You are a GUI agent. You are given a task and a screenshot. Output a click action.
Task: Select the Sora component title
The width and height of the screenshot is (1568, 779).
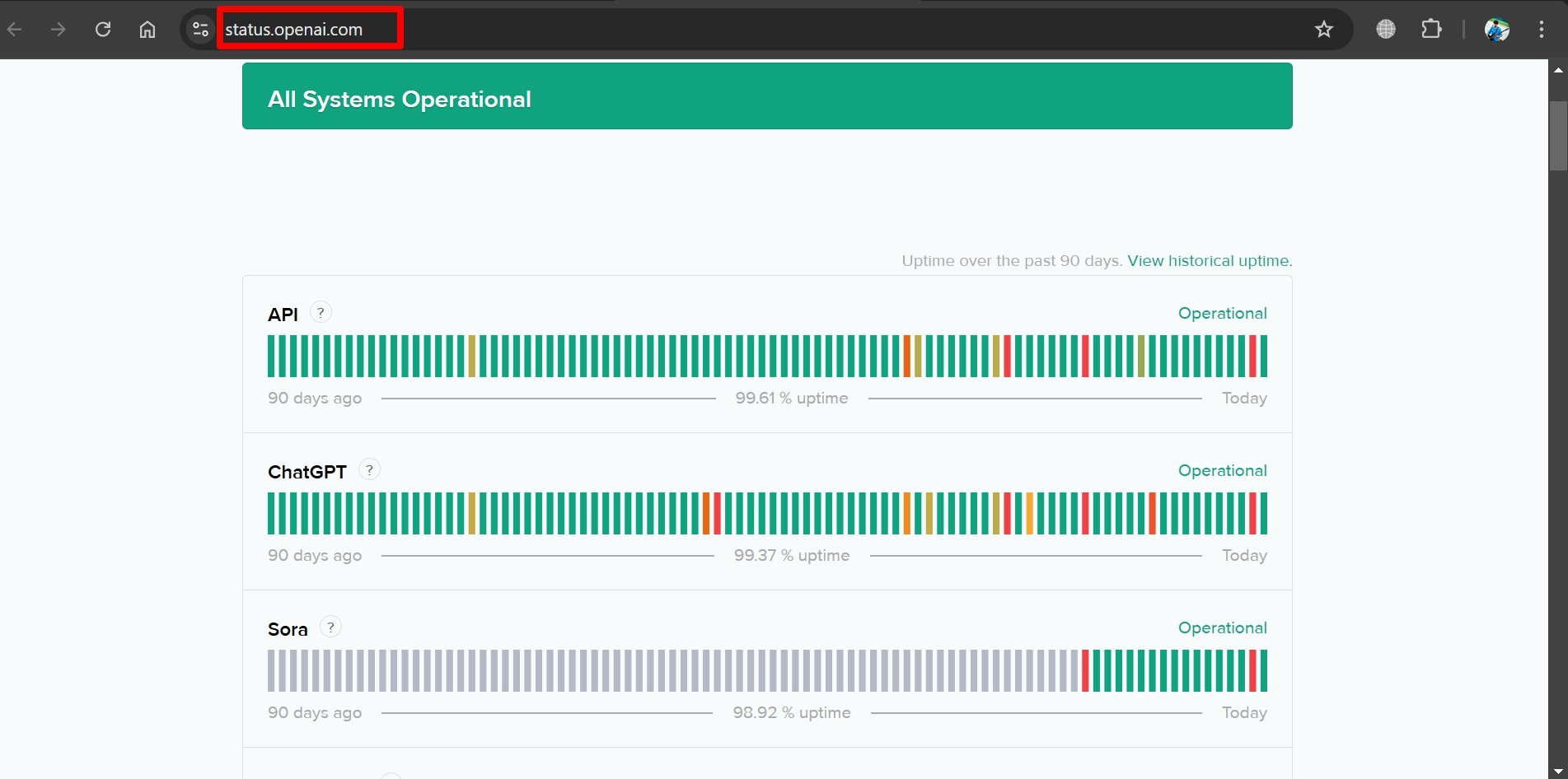coord(288,629)
